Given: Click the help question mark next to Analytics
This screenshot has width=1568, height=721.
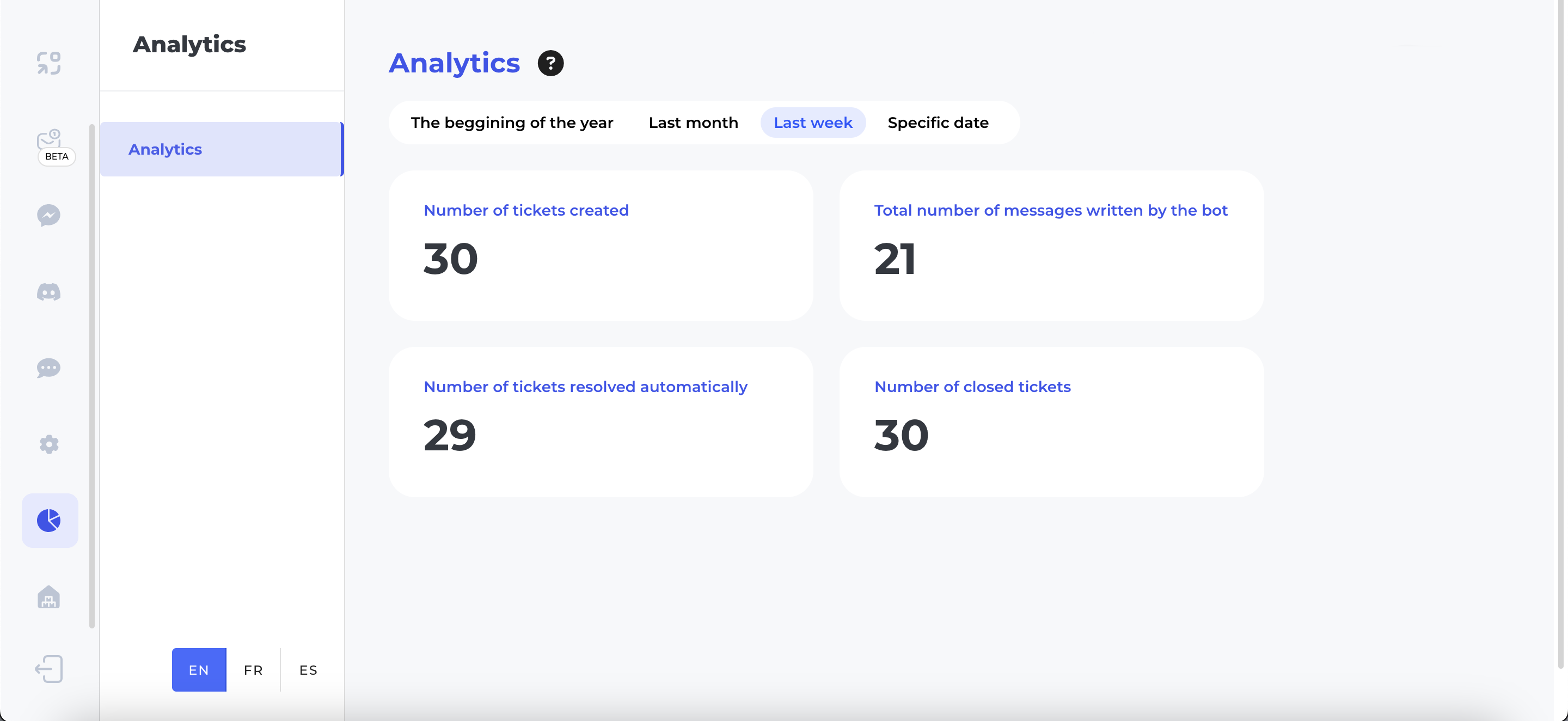Looking at the screenshot, I should click(551, 63).
